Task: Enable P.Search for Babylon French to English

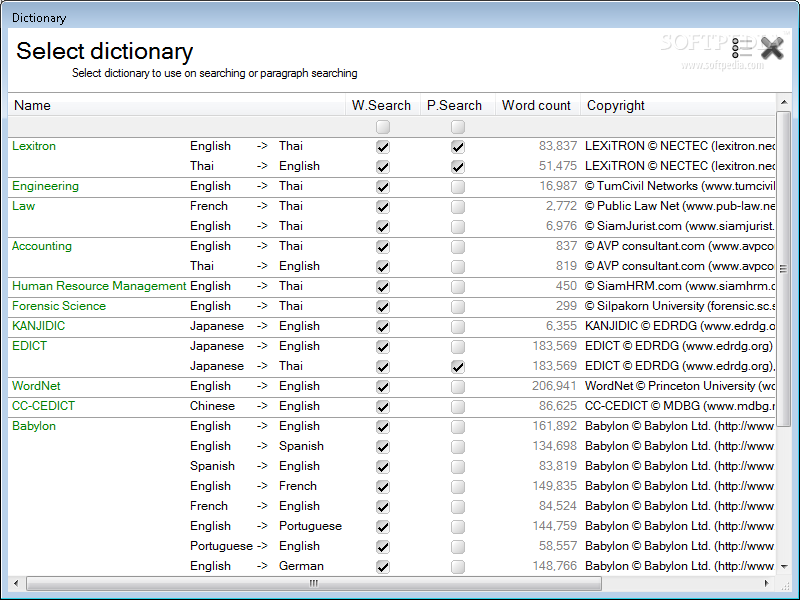Action: [458, 507]
